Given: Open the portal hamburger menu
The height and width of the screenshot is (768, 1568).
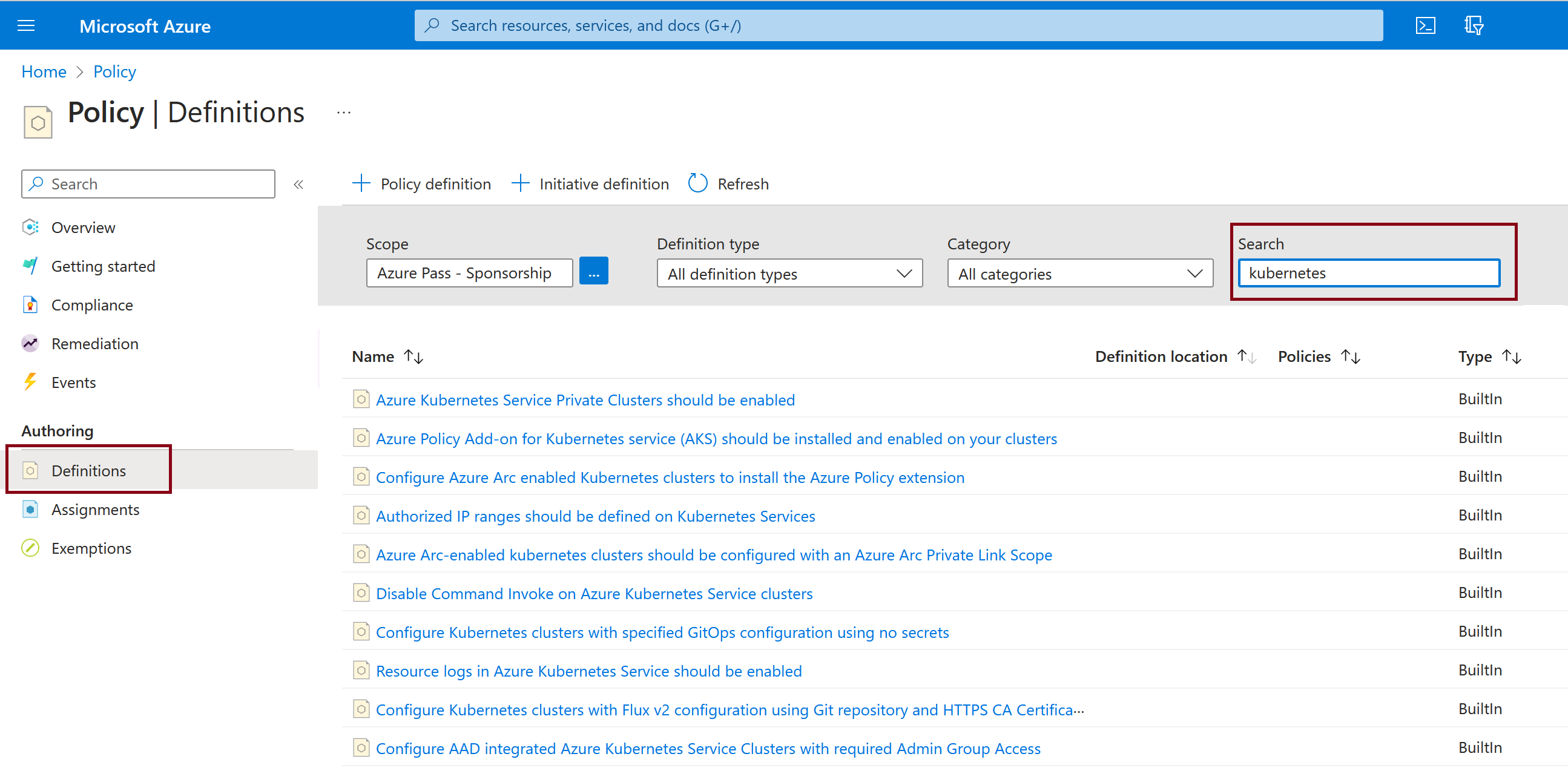Looking at the screenshot, I should pyautogui.click(x=26, y=25).
